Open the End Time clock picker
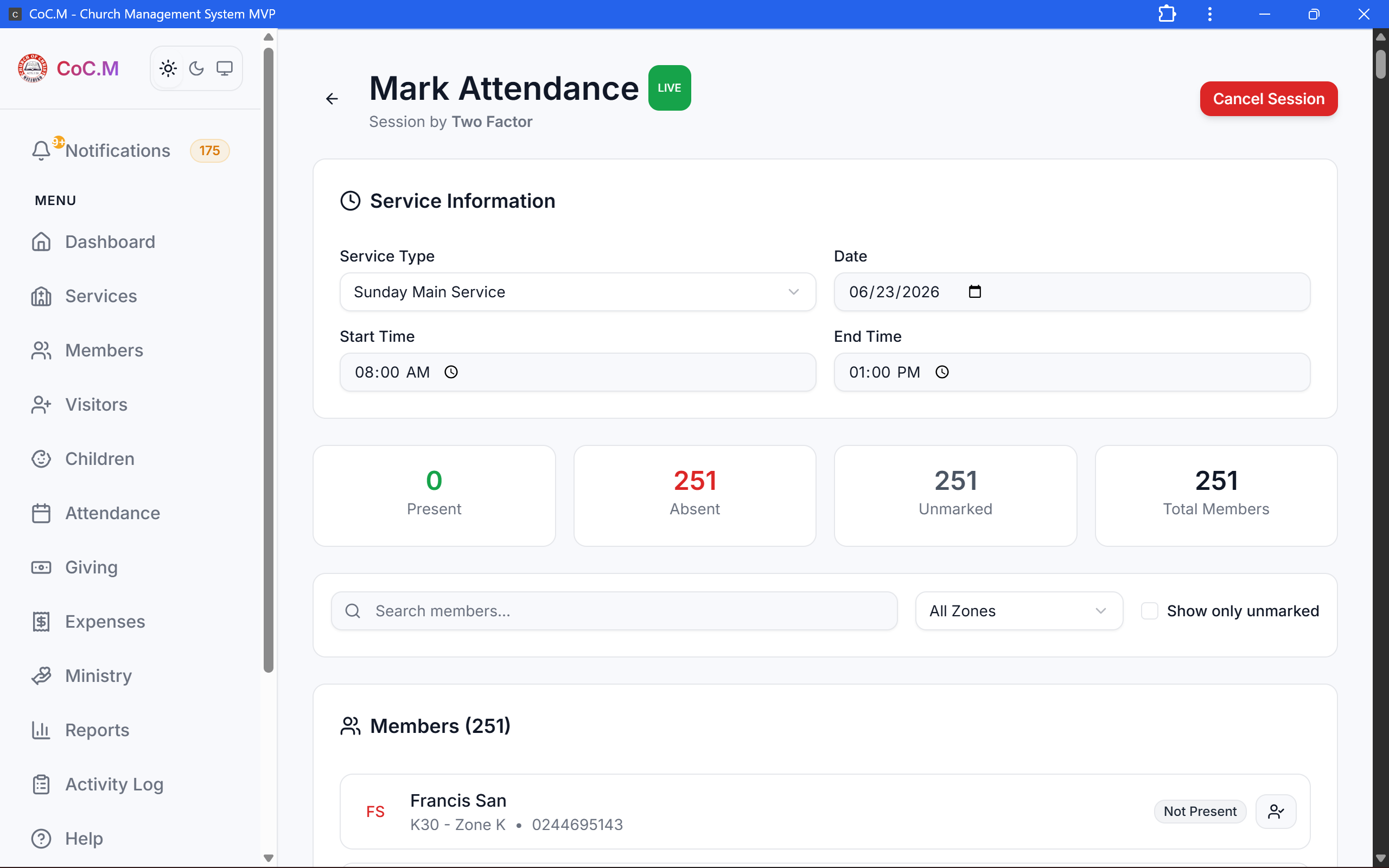1389x868 pixels. 942,372
